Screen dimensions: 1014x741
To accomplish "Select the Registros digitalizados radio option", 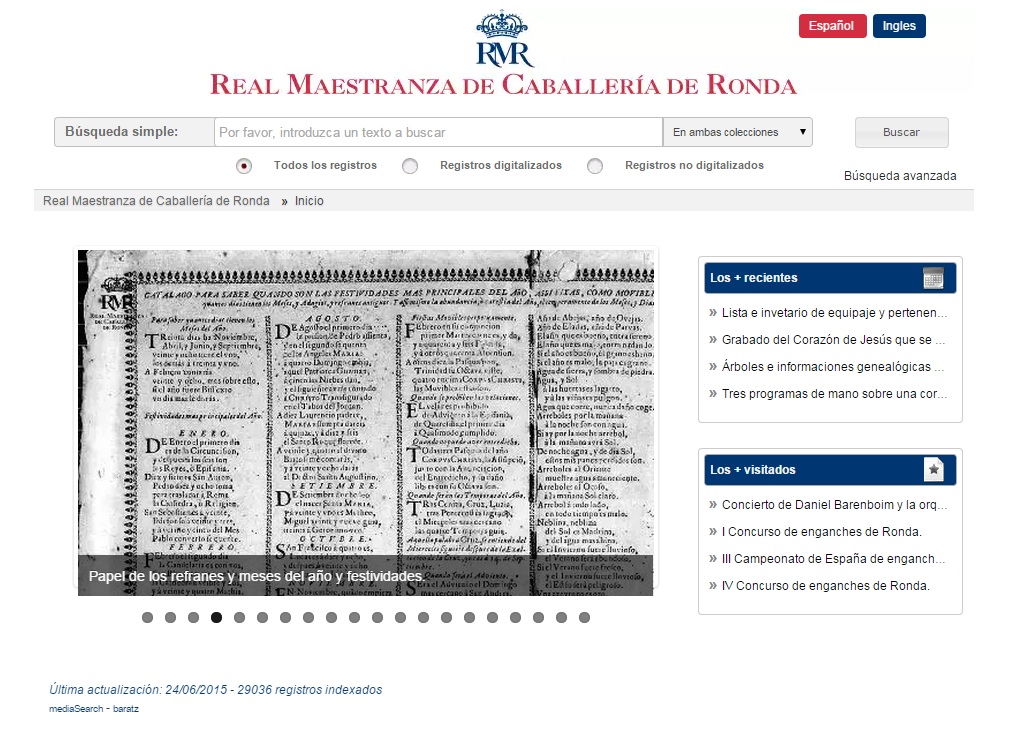I will pyautogui.click(x=409, y=166).
